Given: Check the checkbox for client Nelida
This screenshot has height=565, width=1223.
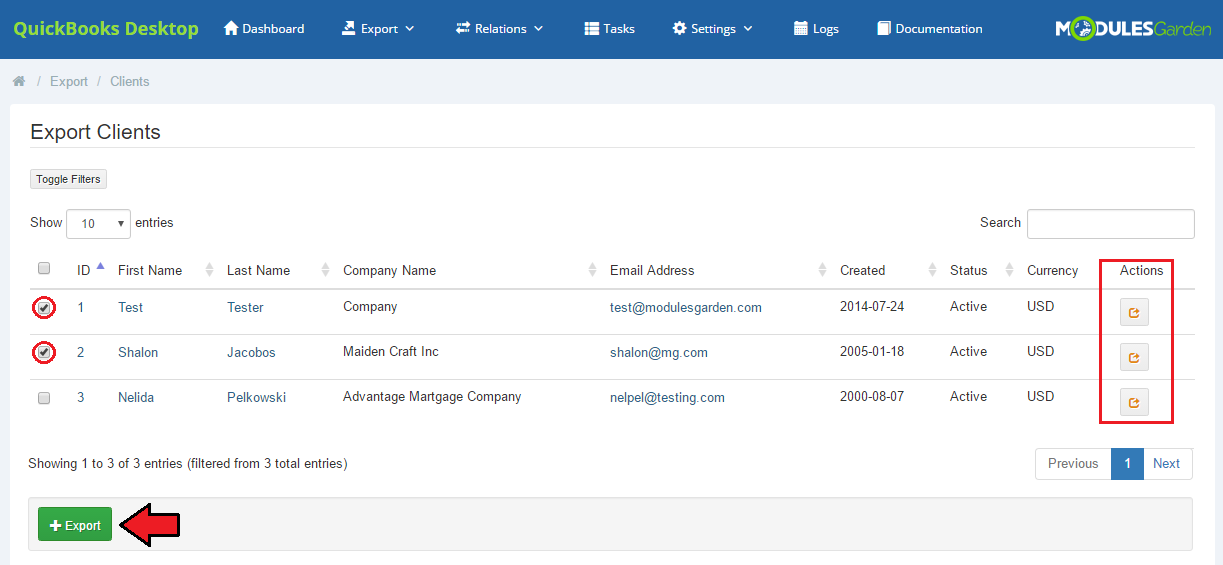Looking at the screenshot, I should 44,398.
